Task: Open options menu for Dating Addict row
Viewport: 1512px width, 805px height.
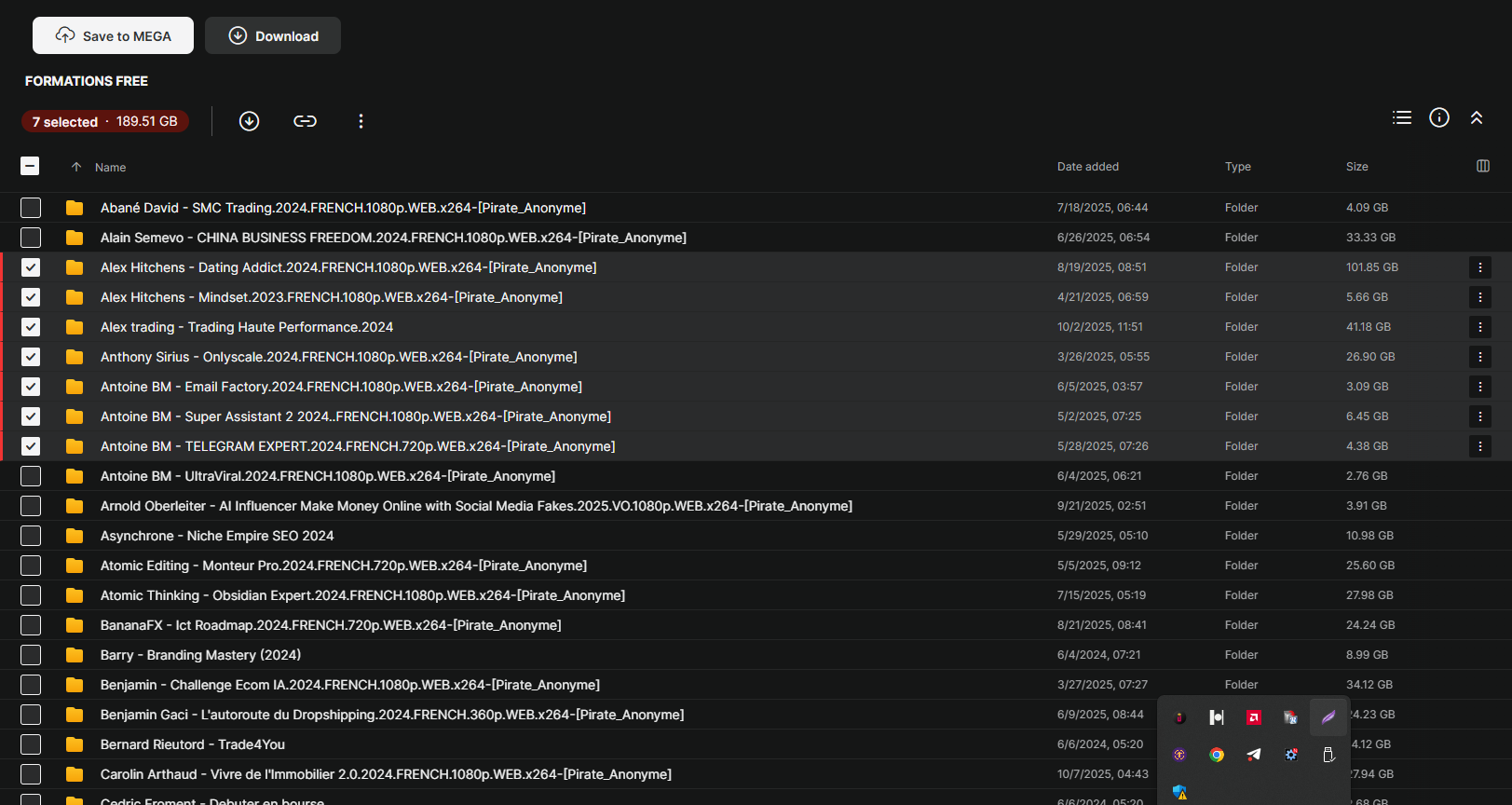Action: tap(1480, 267)
